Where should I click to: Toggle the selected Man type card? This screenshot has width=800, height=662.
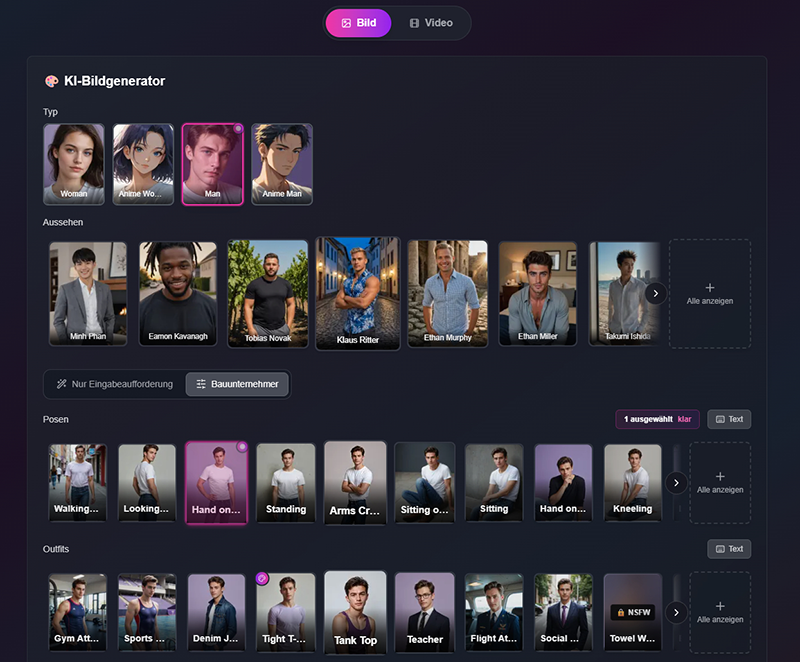coord(213,164)
